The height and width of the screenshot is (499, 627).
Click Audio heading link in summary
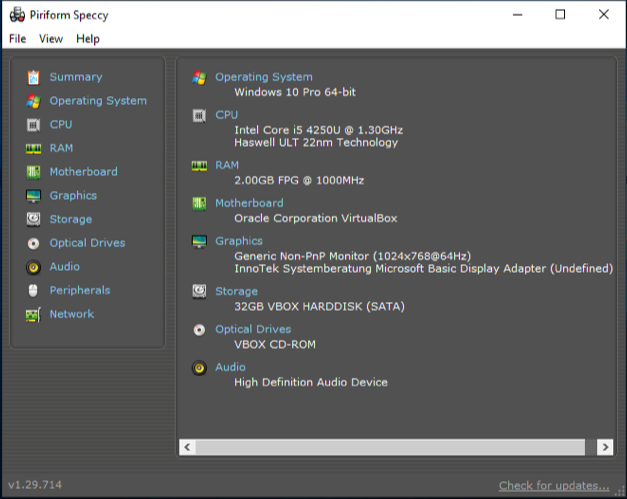tap(230, 367)
